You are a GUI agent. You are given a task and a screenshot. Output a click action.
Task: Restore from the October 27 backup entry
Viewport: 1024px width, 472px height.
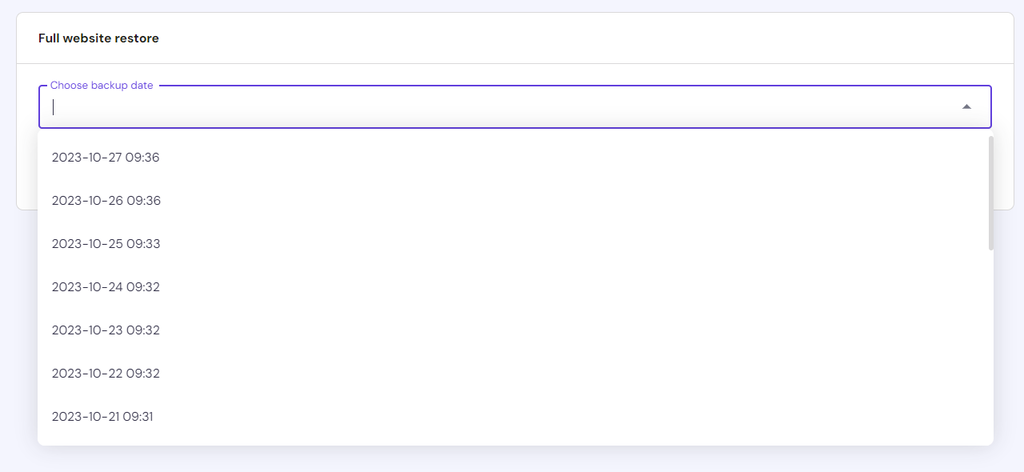click(515, 157)
